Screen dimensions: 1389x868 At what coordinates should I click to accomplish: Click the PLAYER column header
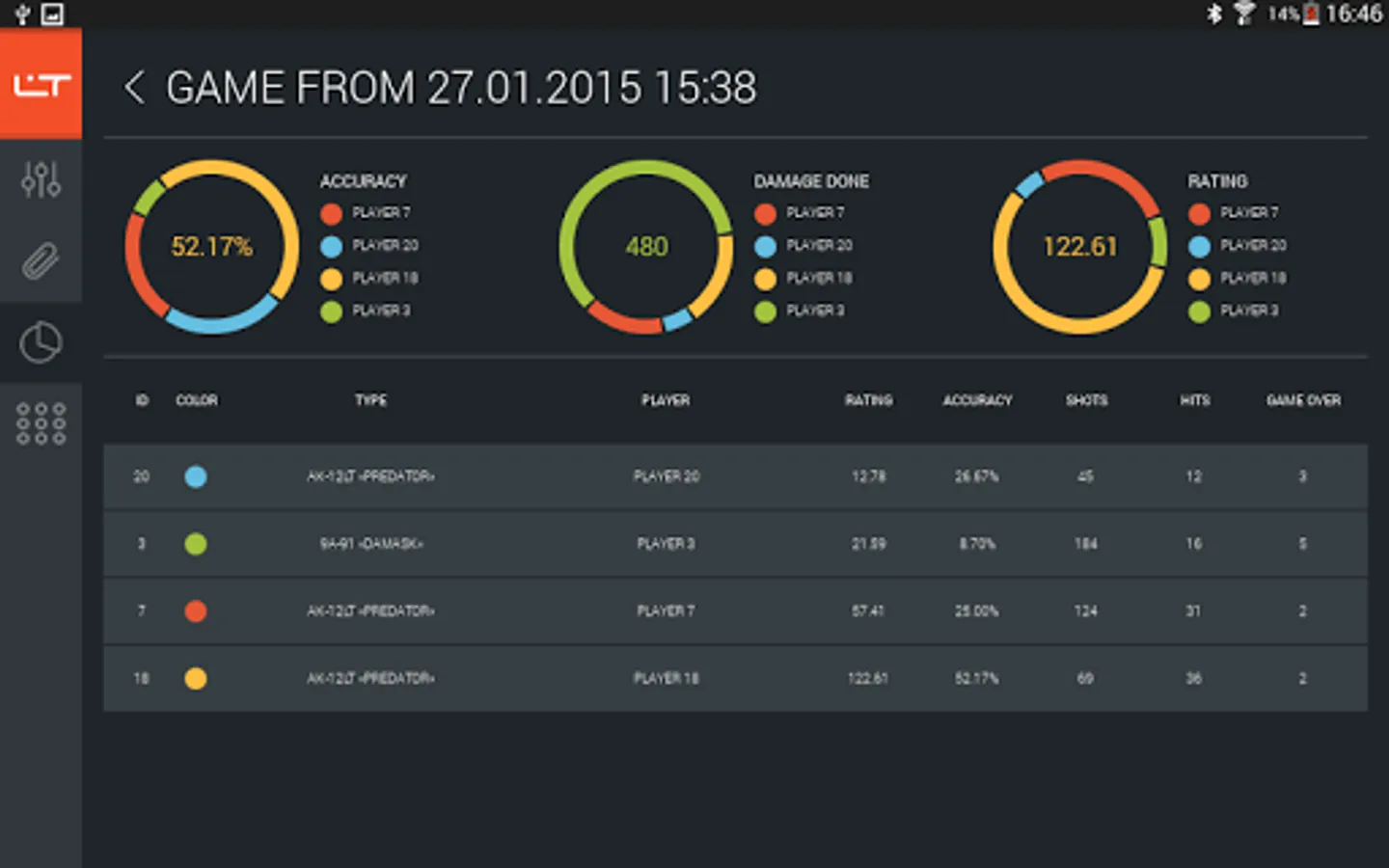click(666, 400)
